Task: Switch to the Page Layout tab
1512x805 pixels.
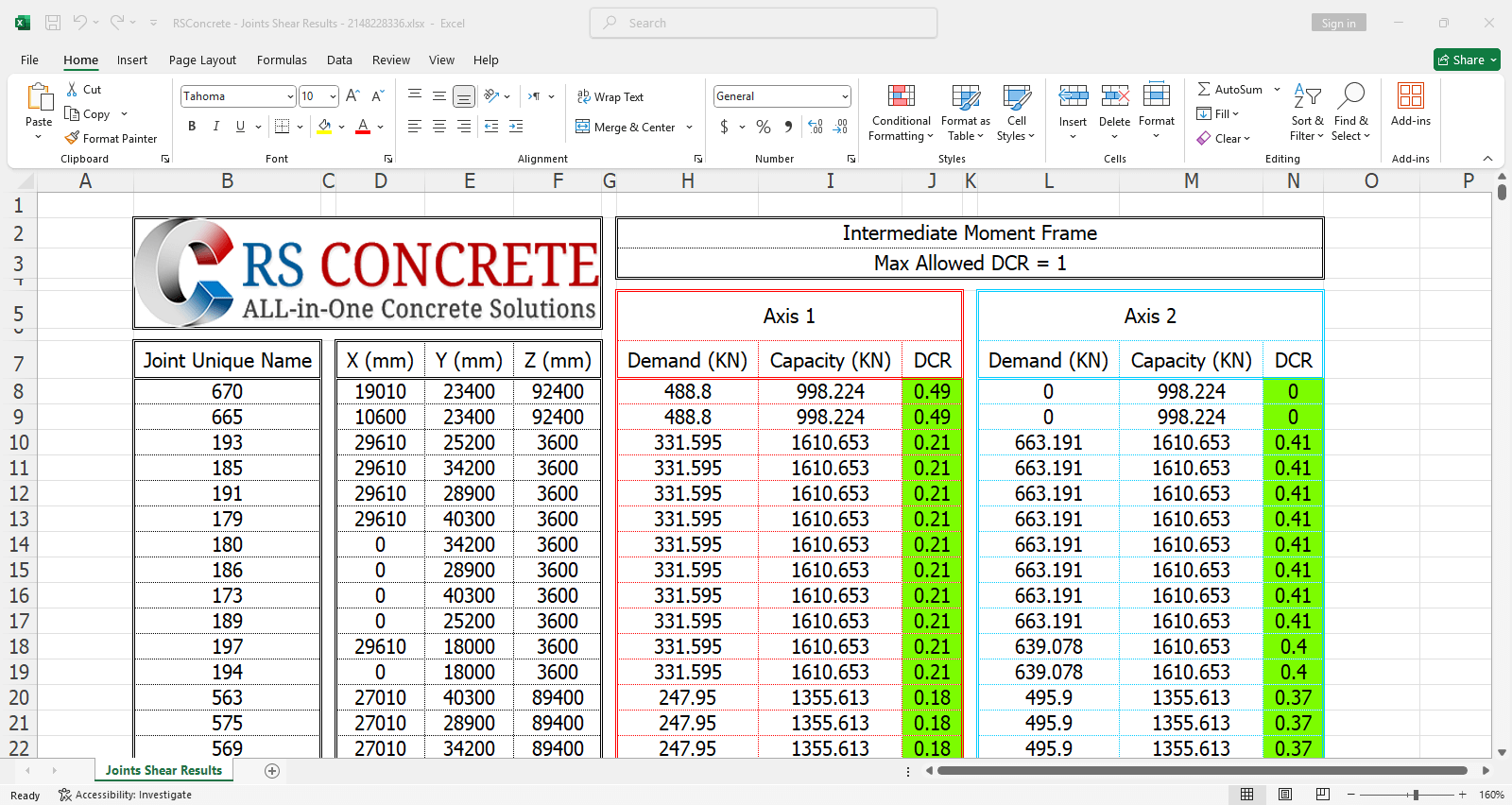Action: pos(202,60)
